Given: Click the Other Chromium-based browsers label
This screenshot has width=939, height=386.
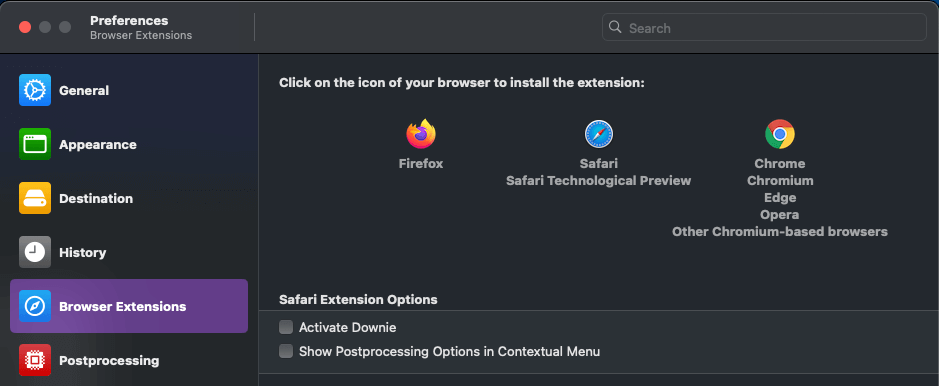Looking at the screenshot, I should click(780, 232).
